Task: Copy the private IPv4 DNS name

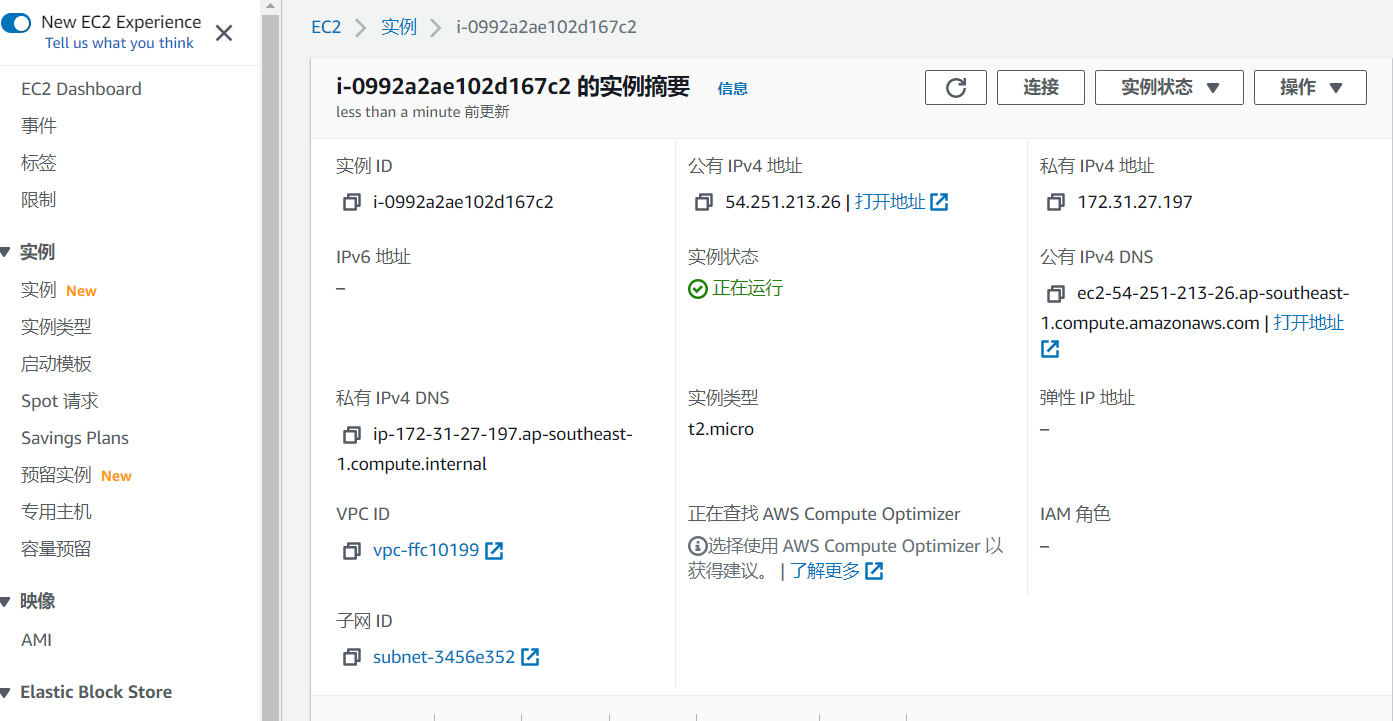Action: pos(351,435)
